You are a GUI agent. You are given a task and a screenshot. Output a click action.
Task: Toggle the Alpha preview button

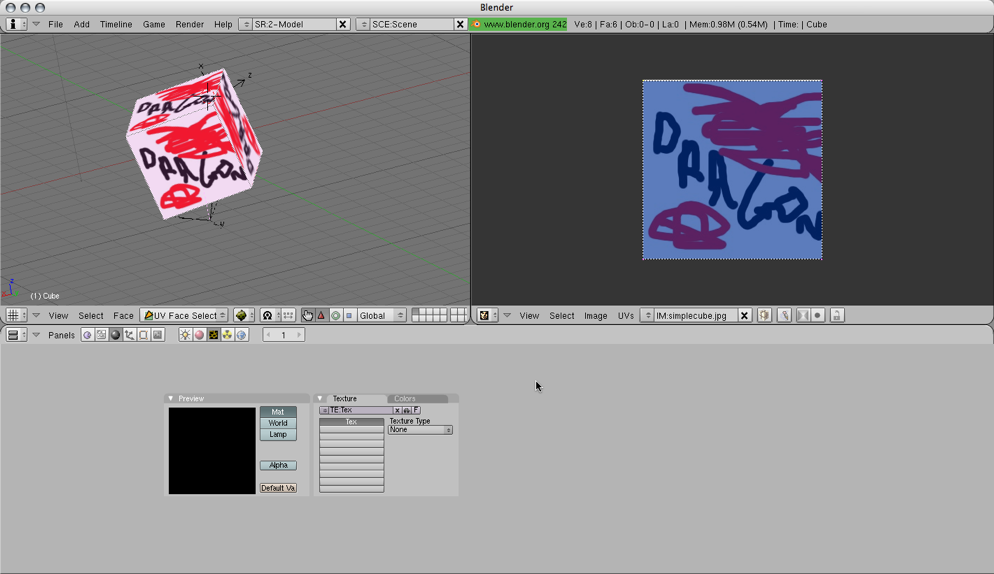278,465
